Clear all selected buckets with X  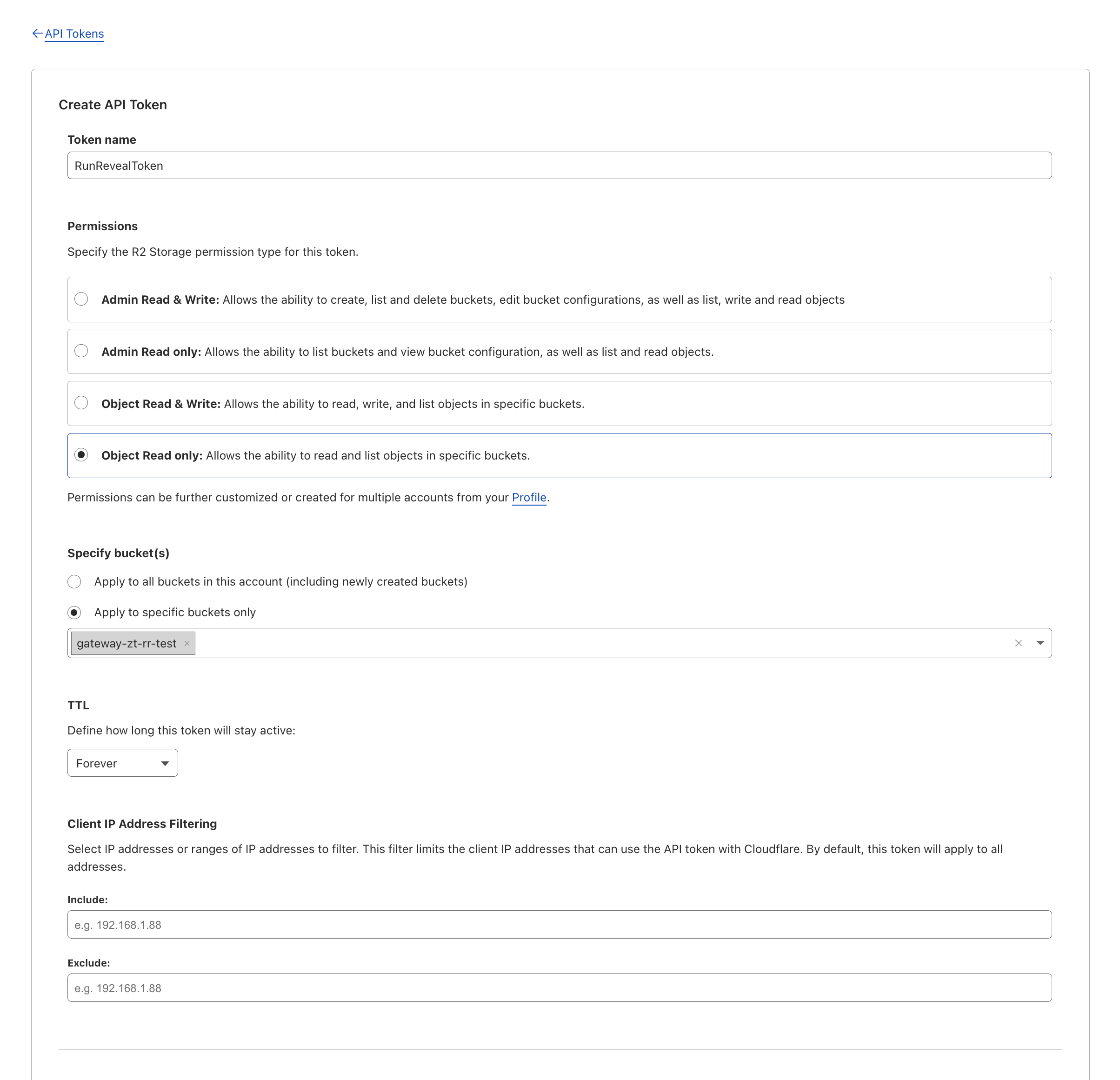coord(1018,643)
